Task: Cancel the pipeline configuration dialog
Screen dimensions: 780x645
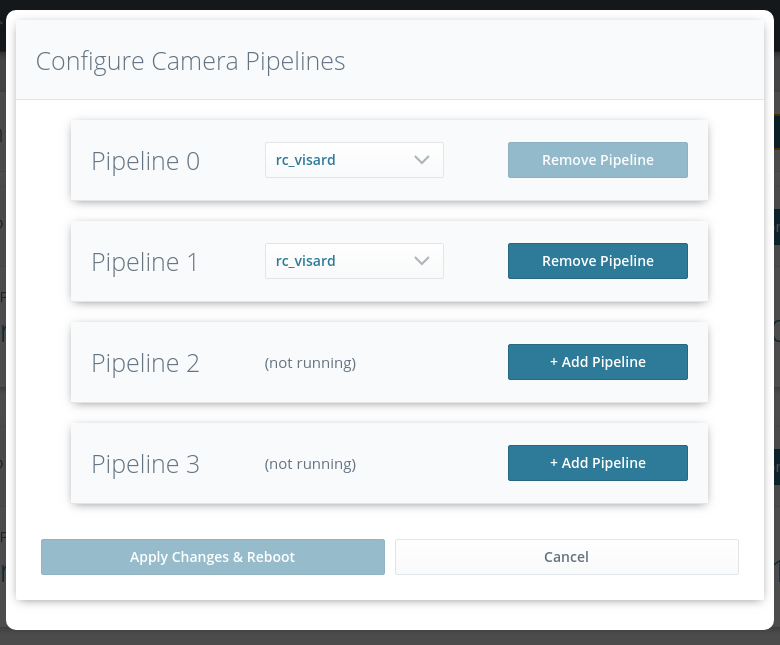Action: (x=566, y=557)
